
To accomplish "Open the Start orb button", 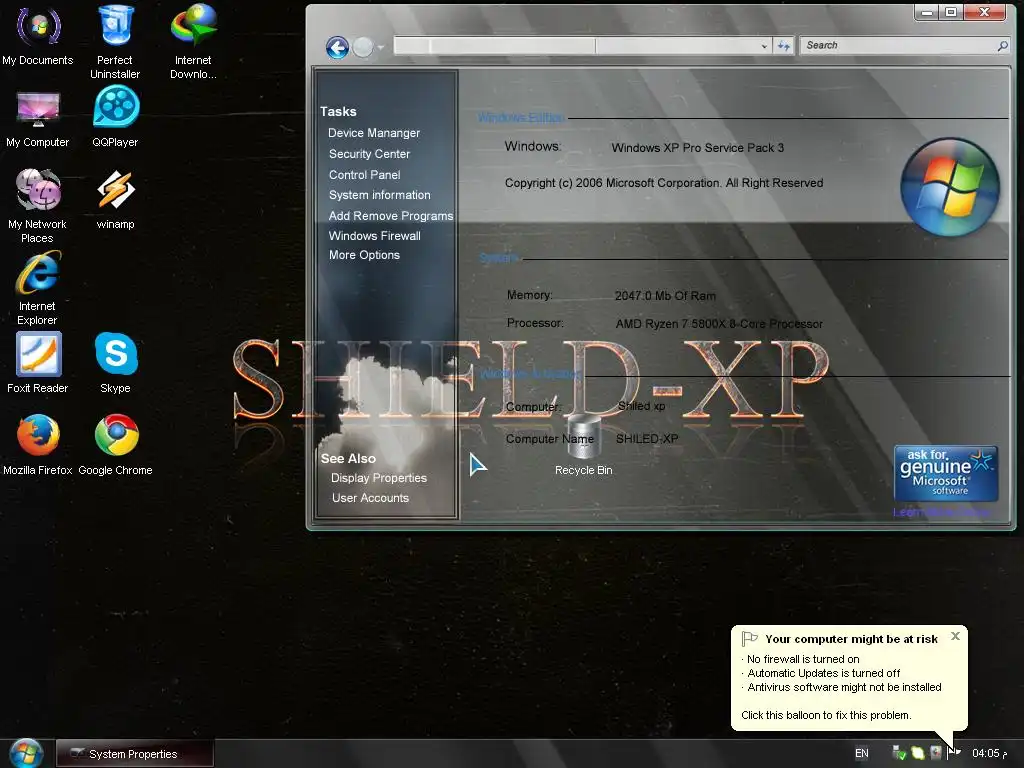I will [x=26, y=754].
